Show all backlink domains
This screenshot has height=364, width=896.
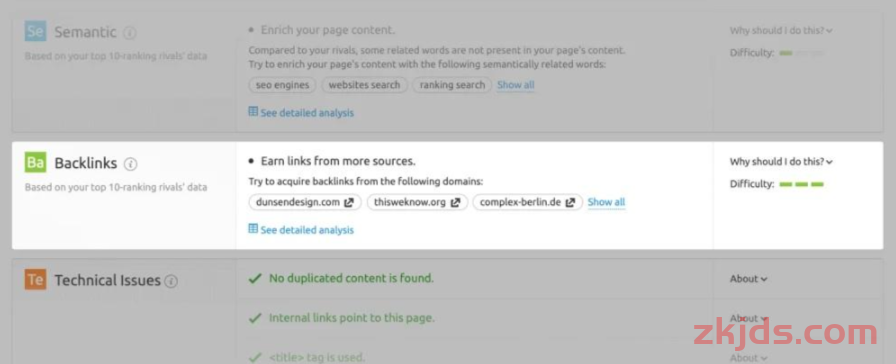606,202
